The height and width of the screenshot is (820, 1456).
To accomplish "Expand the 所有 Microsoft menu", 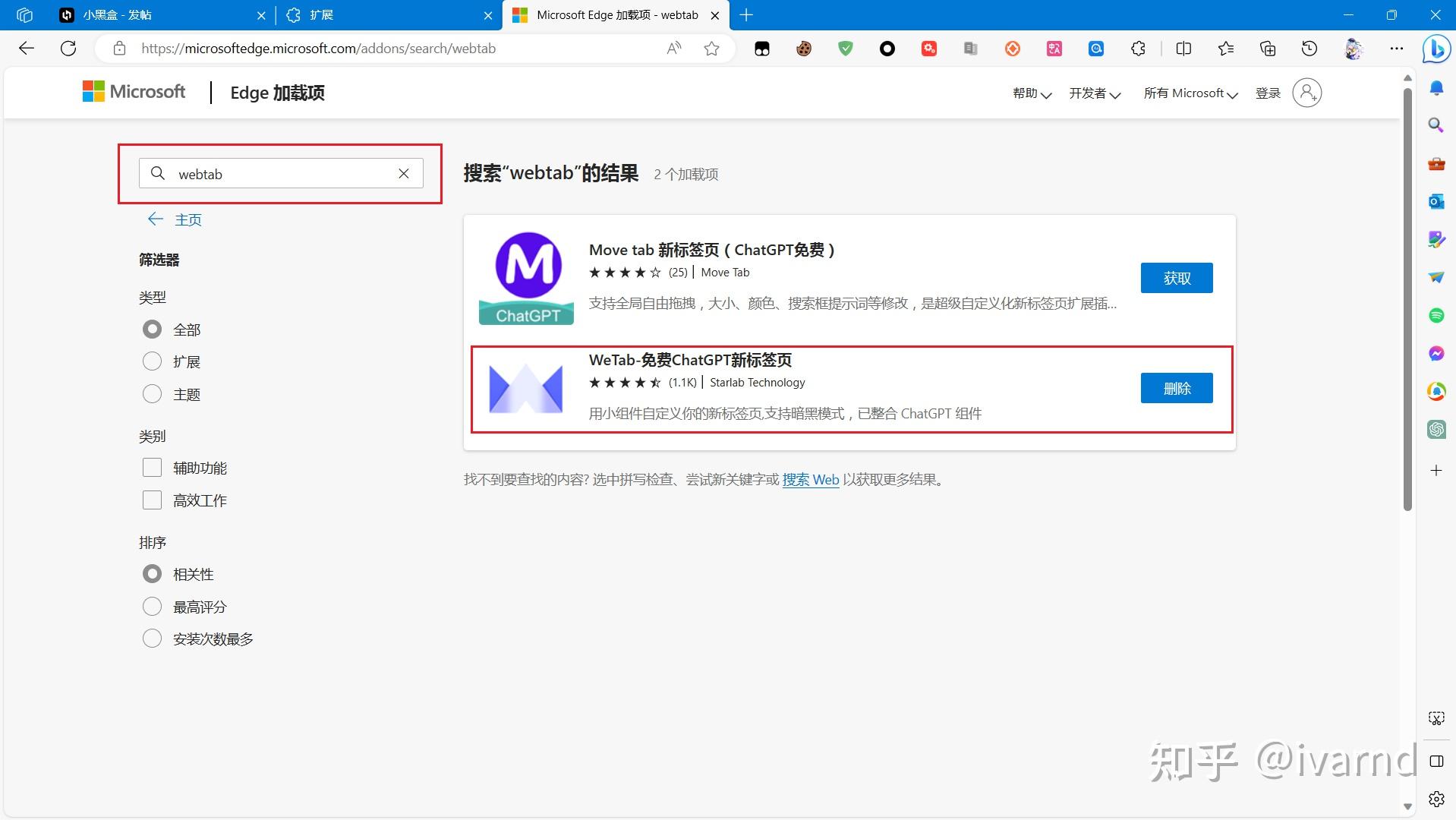I will [x=1190, y=93].
